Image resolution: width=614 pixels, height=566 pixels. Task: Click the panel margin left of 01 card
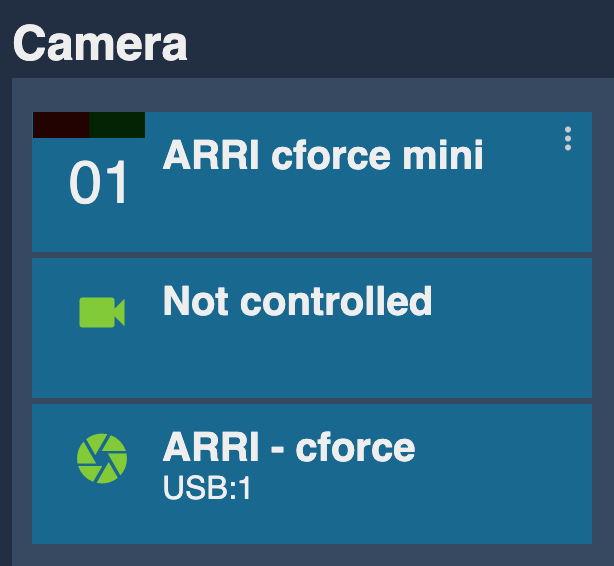pyautogui.click(x=22, y=182)
